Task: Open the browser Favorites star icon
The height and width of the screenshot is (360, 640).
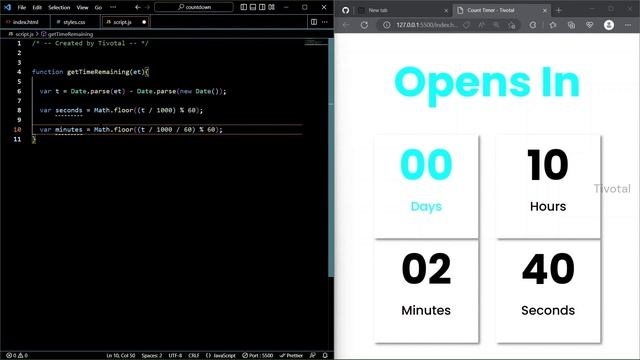Action: pos(553,25)
